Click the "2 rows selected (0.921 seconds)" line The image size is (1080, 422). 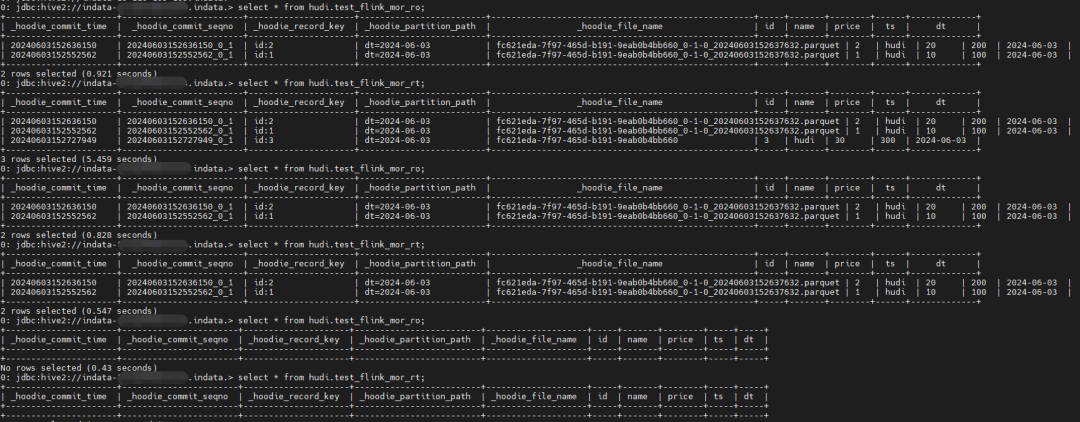click(78, 74)
